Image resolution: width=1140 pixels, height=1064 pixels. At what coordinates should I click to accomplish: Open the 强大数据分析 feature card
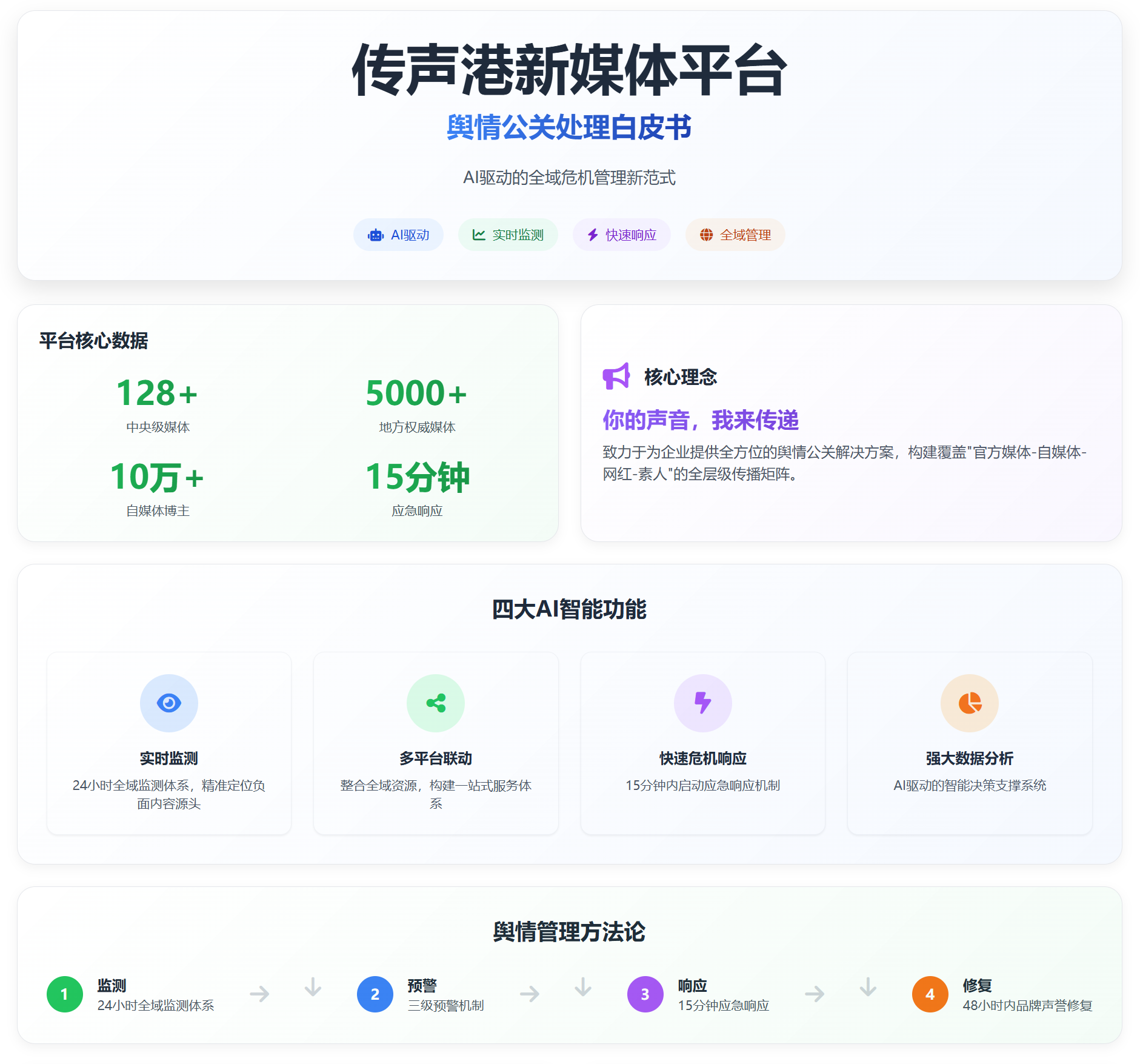[x=970, y=743]
